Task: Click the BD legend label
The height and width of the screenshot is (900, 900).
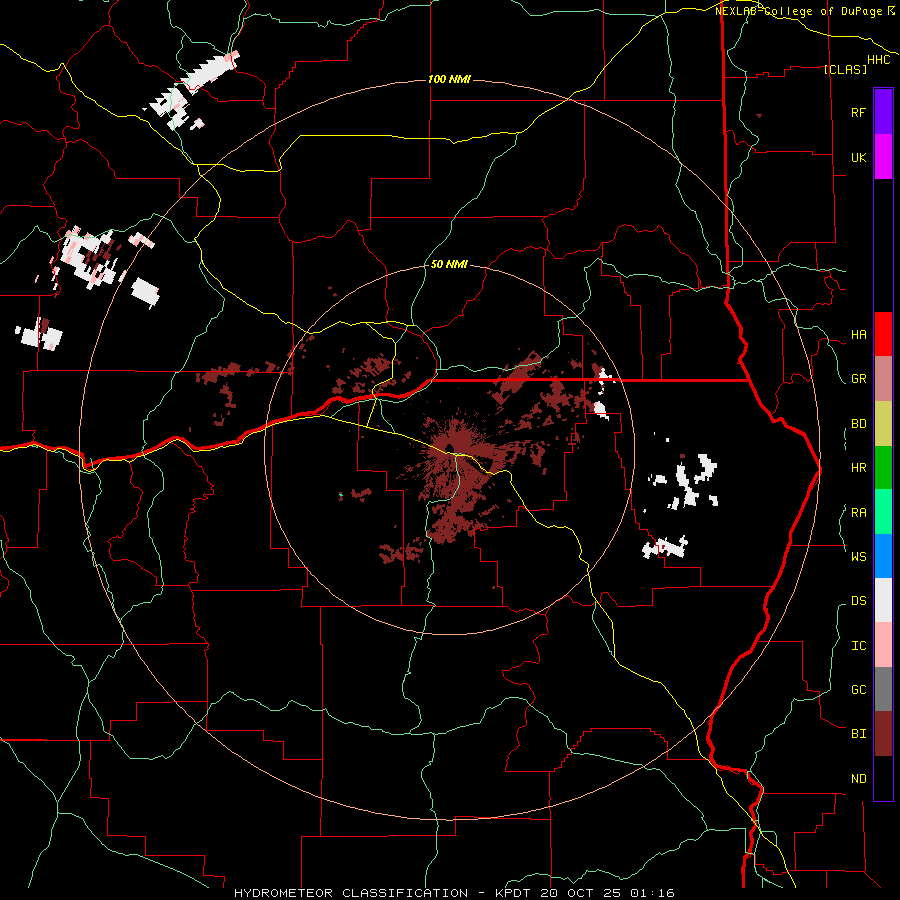Action: point(858,424)
